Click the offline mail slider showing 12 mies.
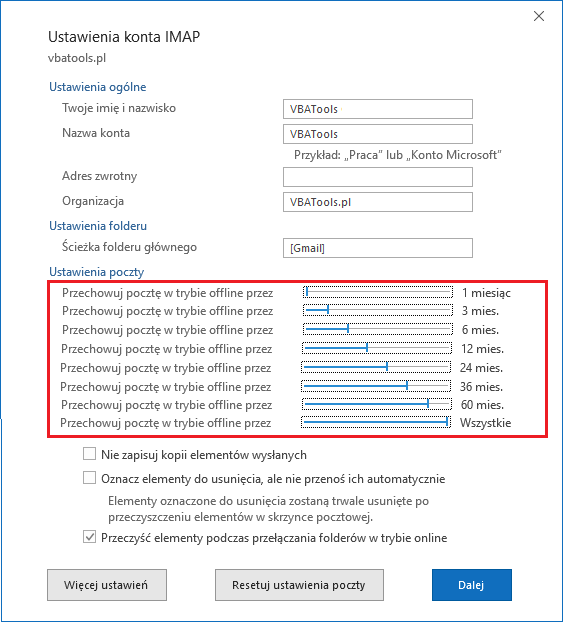 click(377, 348)
